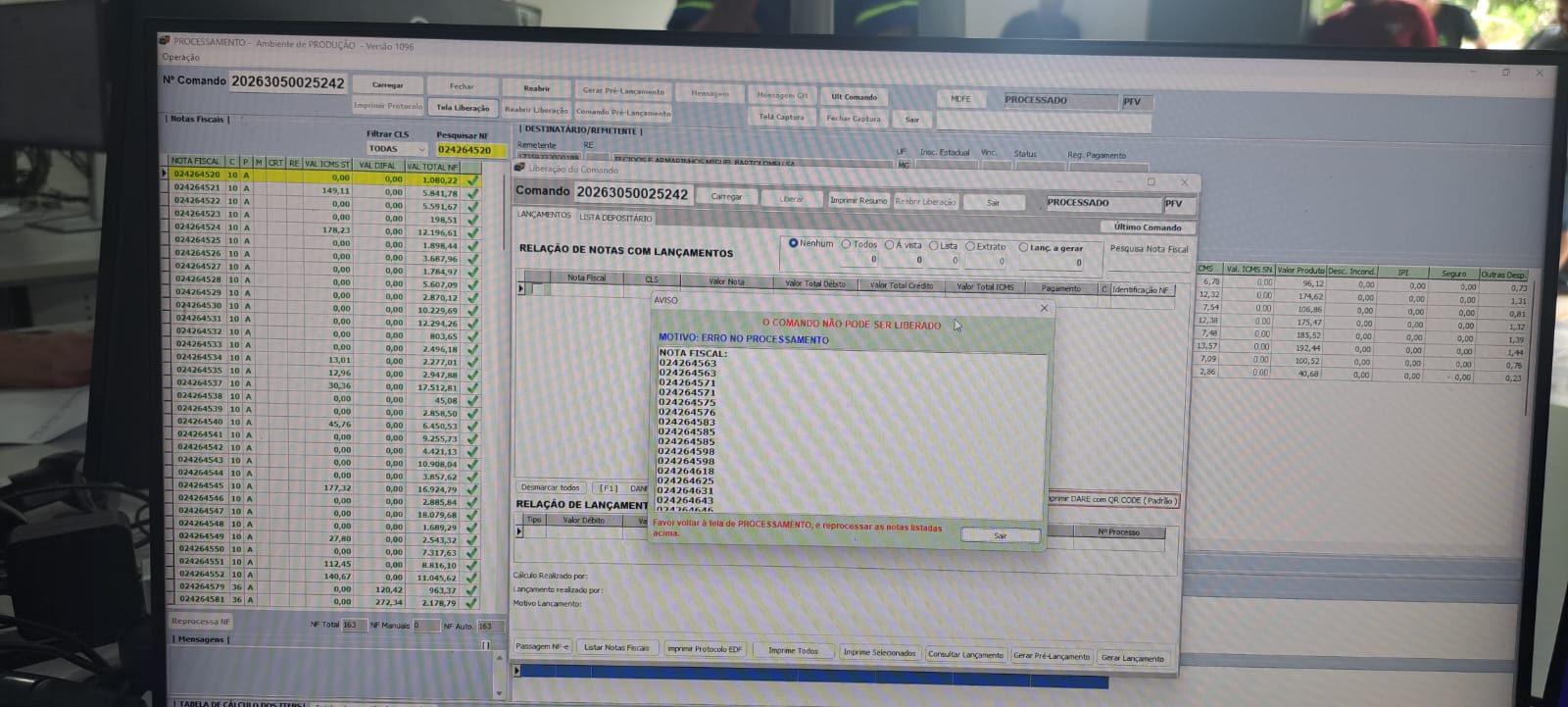Click the Liberação do Comando window icon

(x=519, y=168)
